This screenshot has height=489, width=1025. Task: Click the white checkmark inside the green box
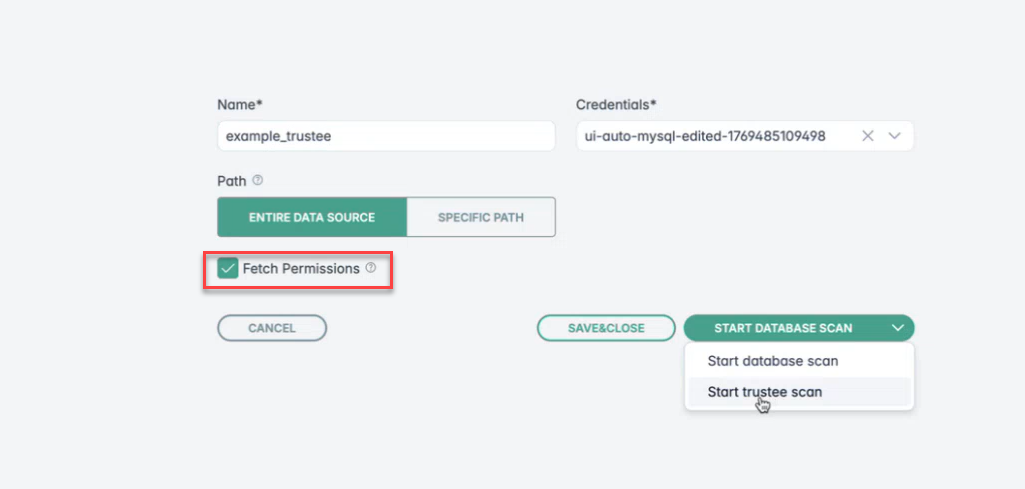pyautogui.click(x=228, y=269)
